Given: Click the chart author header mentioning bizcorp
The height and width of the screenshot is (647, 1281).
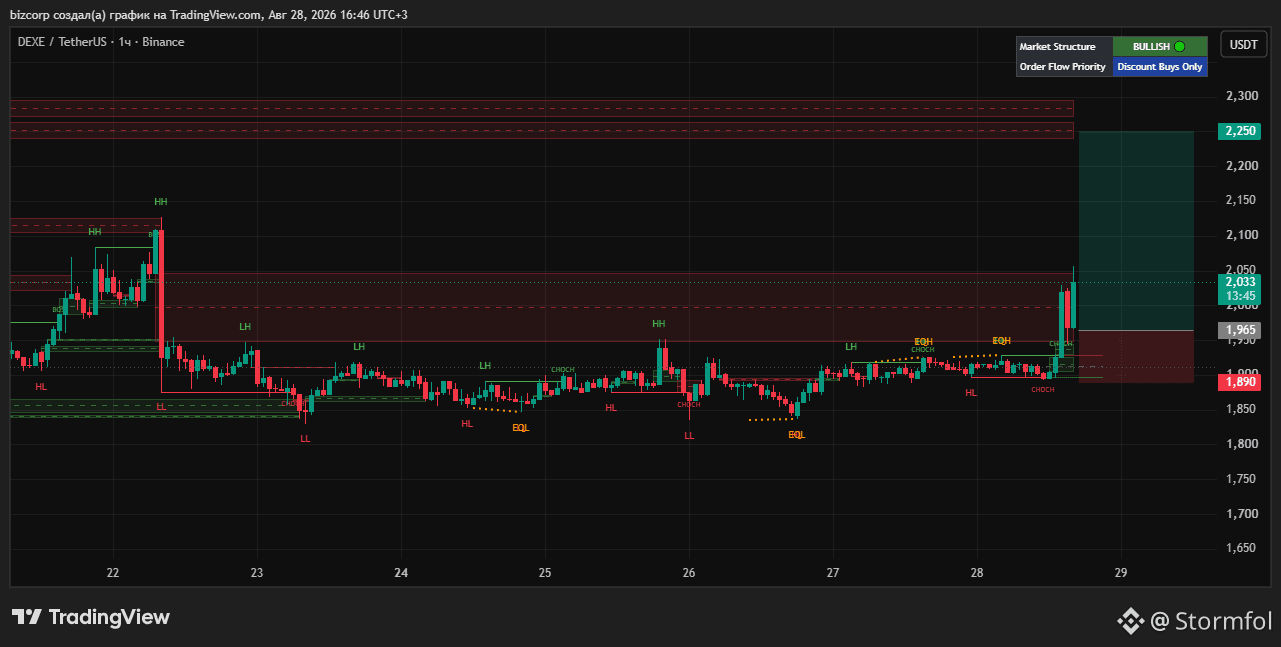Looking at the screenshot, I should click(x=209, y=14).
